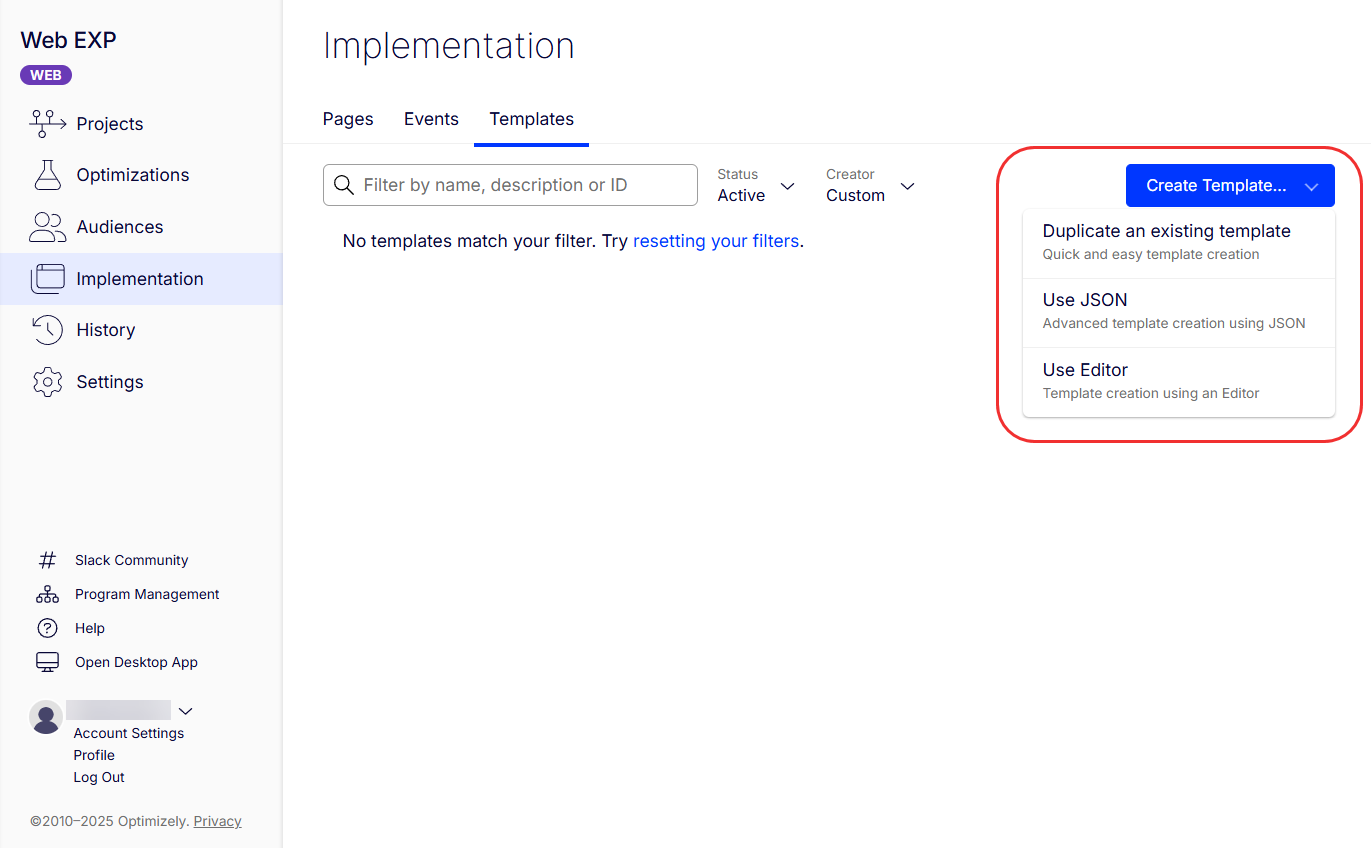
Task: Click the Audiences people icon
Action: click(x=47, y=227)
